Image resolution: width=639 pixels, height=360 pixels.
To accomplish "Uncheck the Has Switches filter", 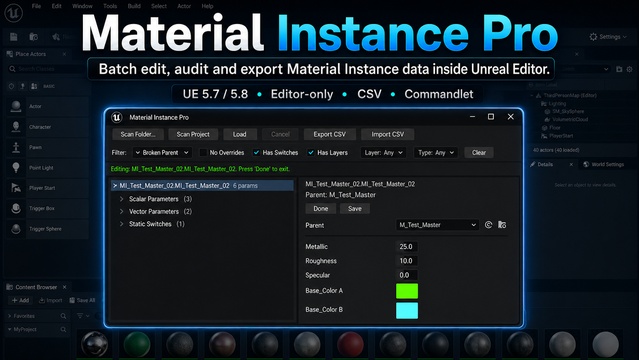I will point(256,152).
